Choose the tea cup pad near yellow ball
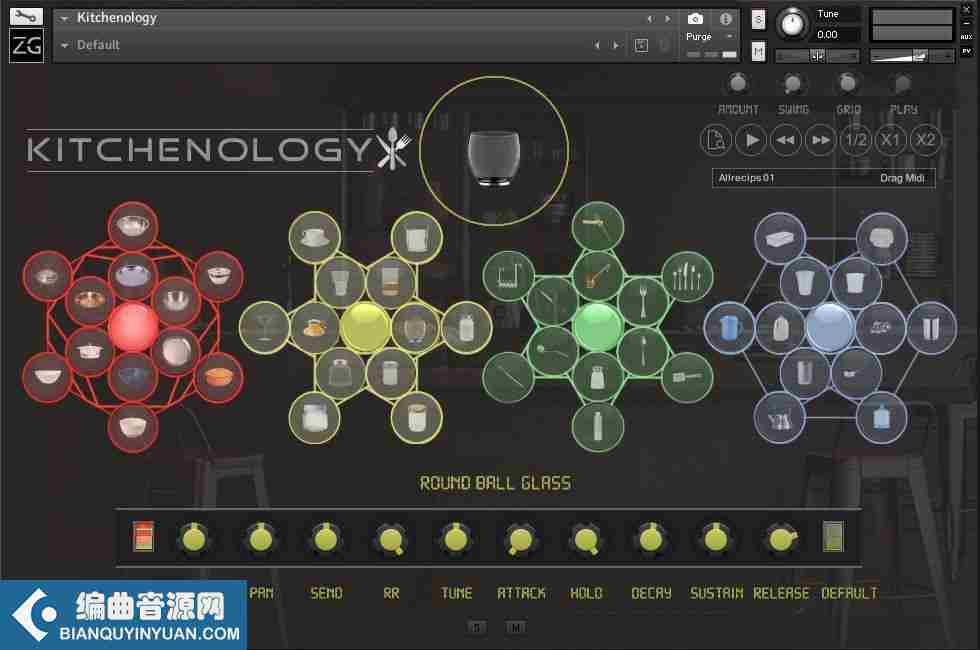 (x=315, y=328)
